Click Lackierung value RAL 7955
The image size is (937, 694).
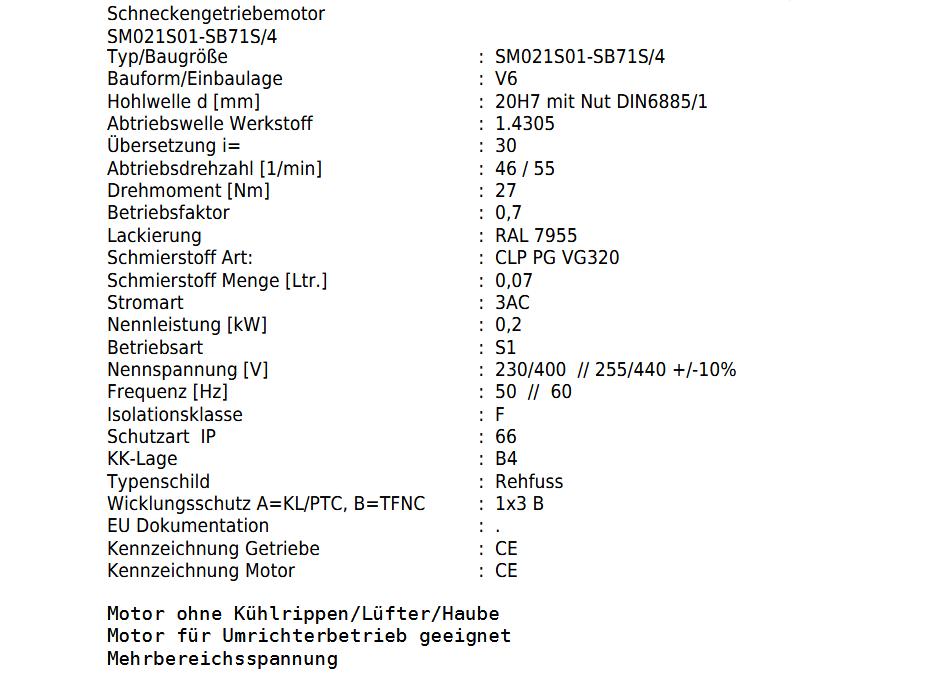tap(536, 236)
